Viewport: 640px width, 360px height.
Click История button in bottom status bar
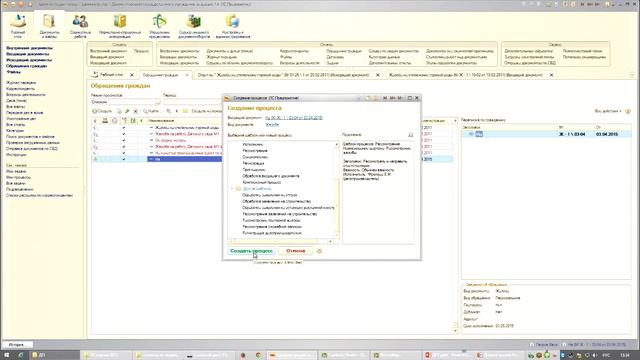pos(17,344)
